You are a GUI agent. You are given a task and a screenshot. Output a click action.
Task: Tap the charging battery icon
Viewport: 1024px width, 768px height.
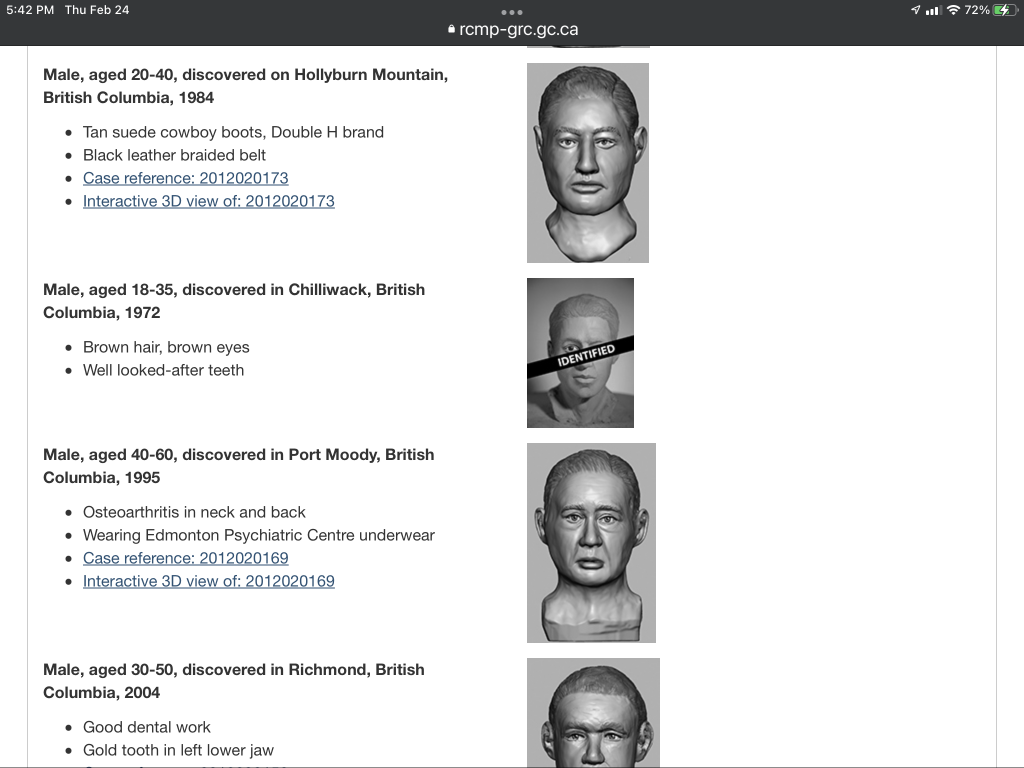pos(1005,10)
